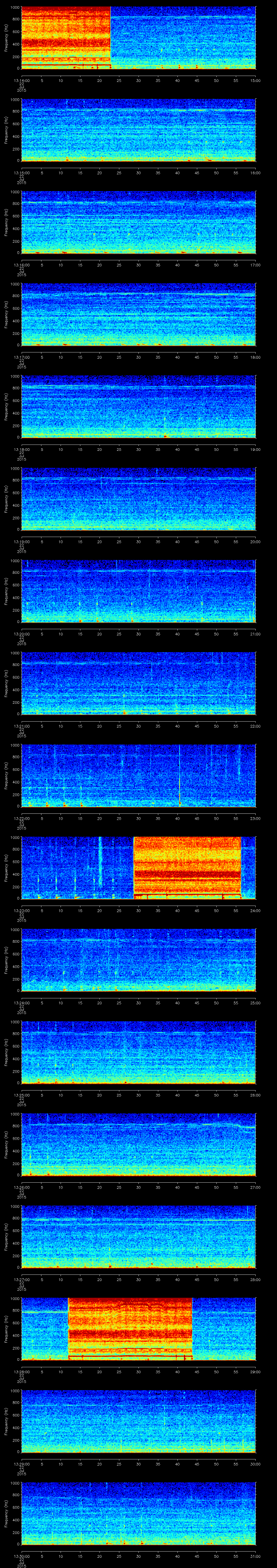
Task: Click the 13:16:00 start time label
Action: click(x=21, y=265)
